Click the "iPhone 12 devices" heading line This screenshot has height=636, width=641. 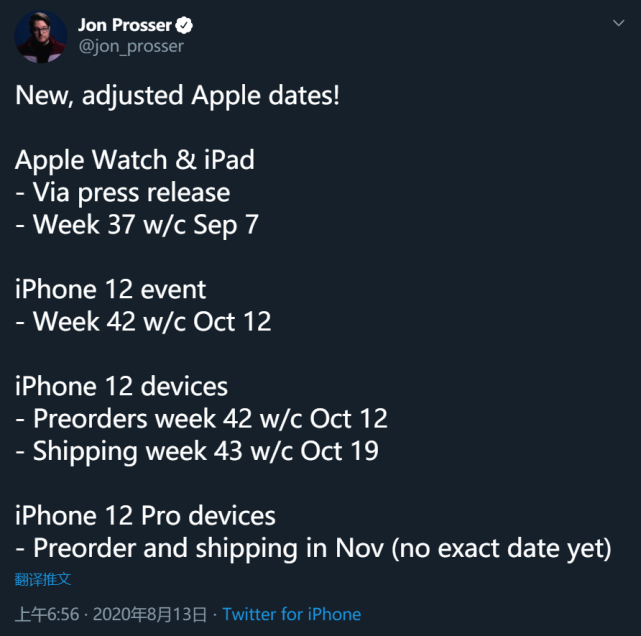(x=121, y=386)
